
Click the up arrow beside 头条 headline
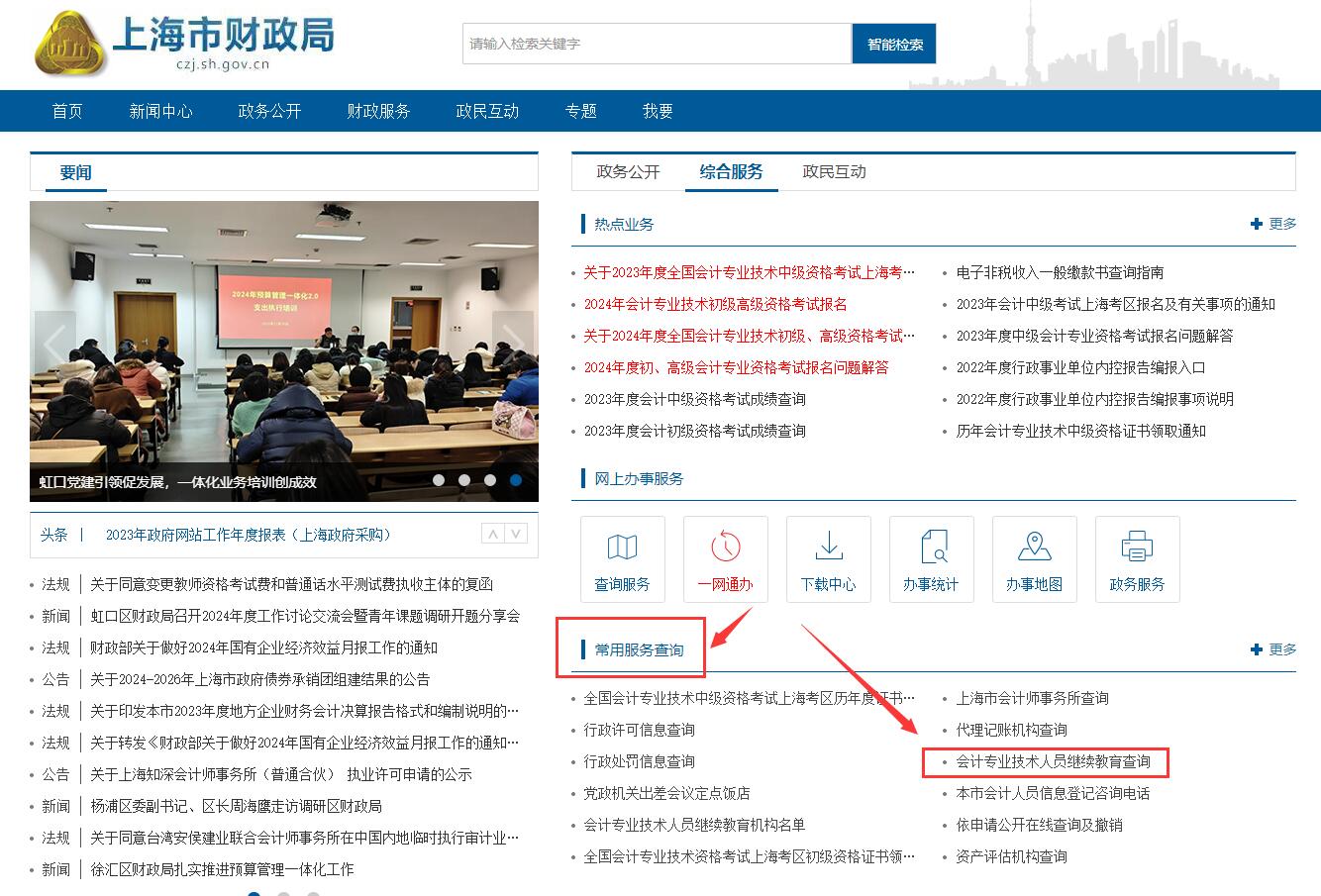point(493,532)
